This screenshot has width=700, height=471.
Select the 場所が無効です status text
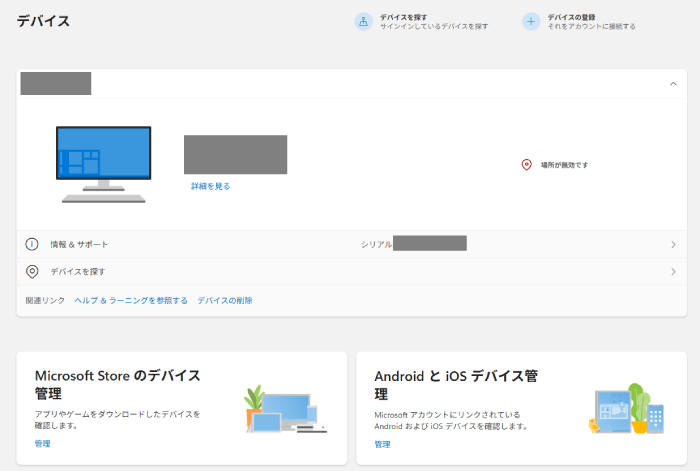(x=564, y=165)
